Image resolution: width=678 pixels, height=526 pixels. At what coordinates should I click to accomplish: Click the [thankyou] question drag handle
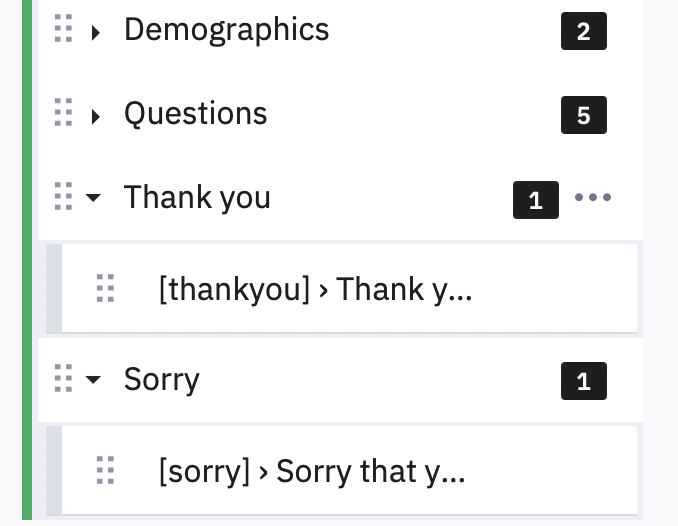[x=105, y=289]
